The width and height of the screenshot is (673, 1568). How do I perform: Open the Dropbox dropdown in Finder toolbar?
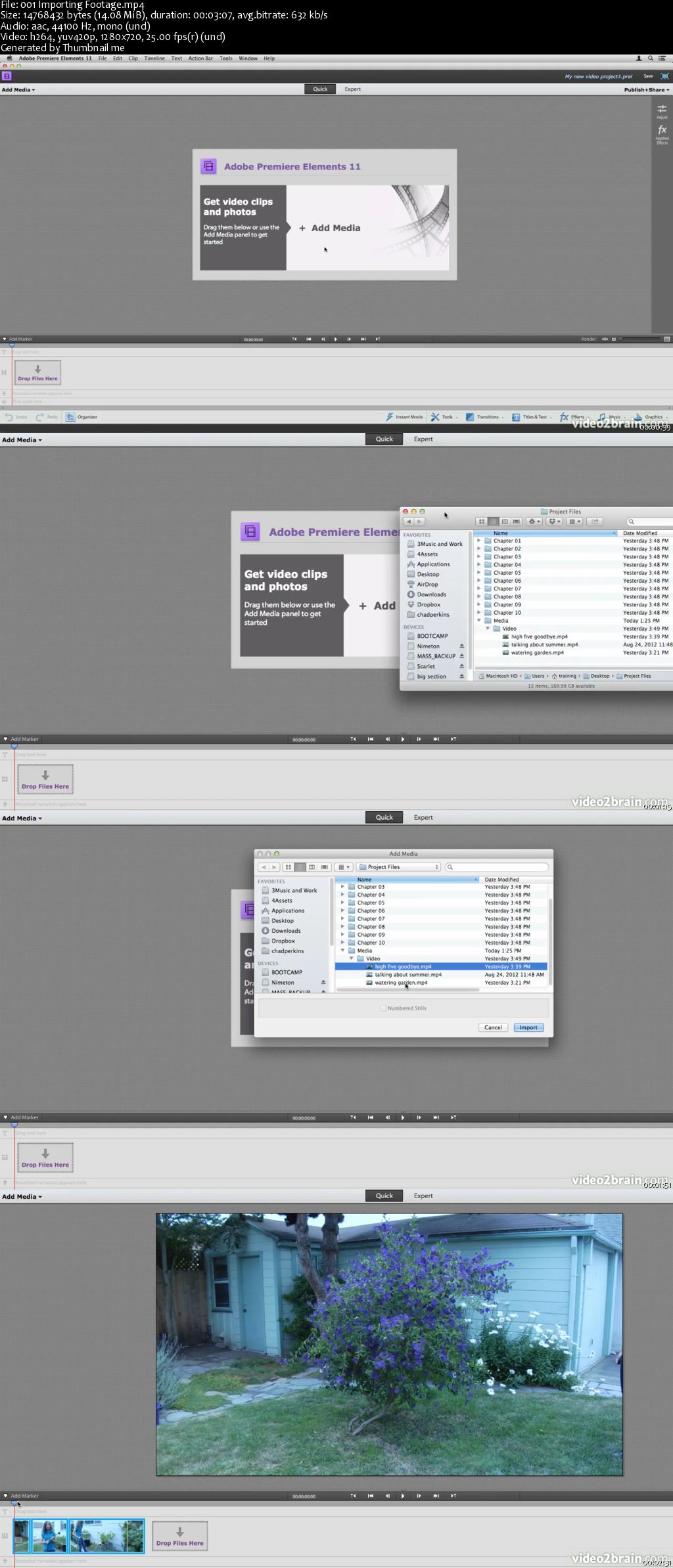[x=555, y=522]
